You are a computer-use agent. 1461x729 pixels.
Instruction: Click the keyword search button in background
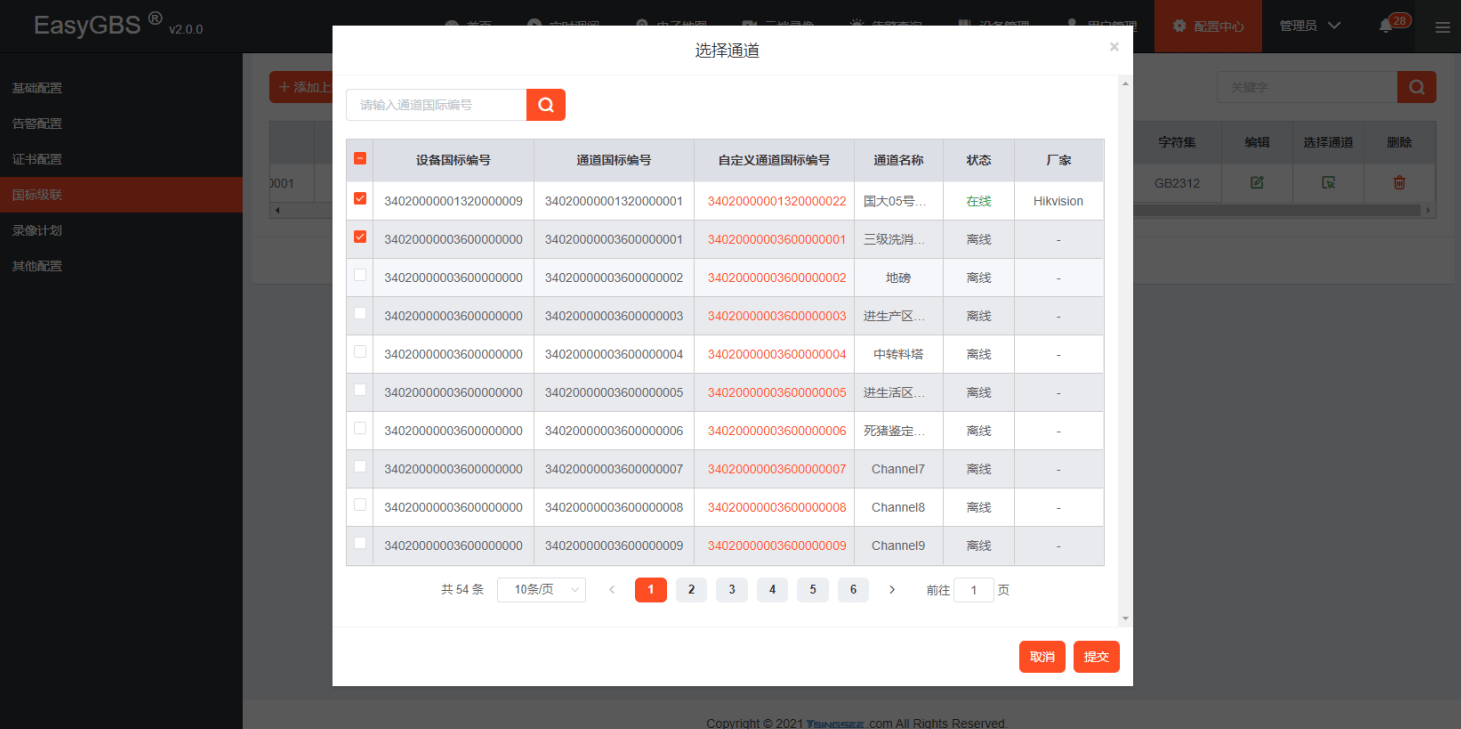[x=1416, y=87]
